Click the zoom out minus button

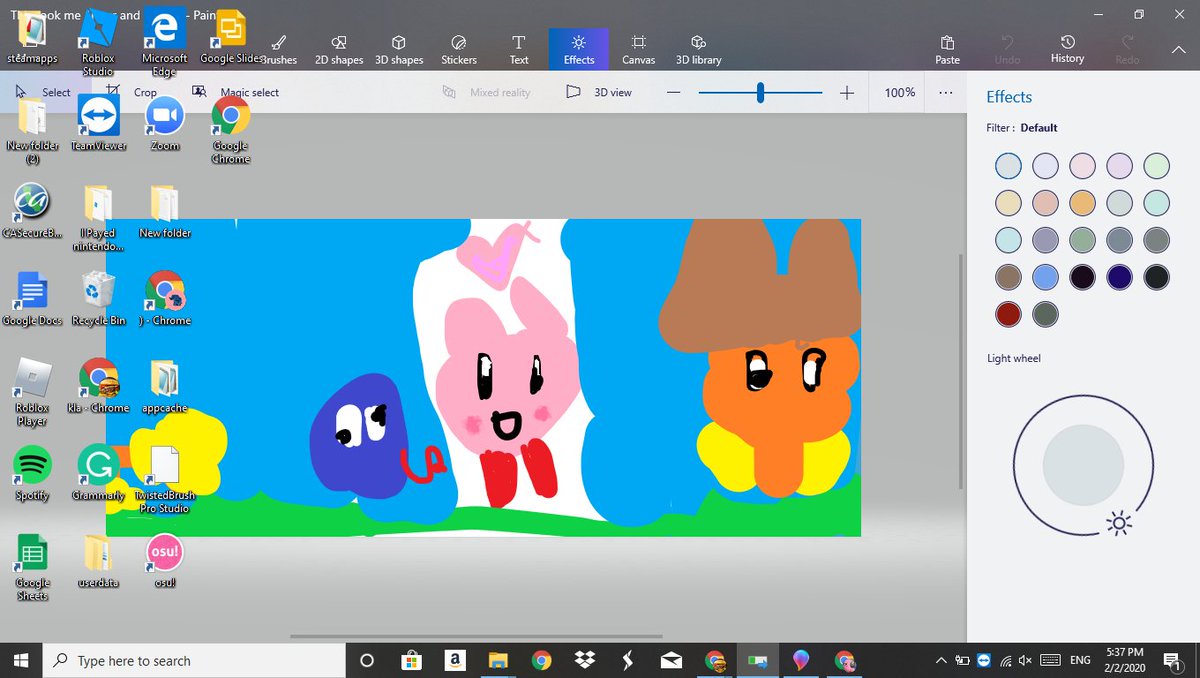[x=673, y=92]
